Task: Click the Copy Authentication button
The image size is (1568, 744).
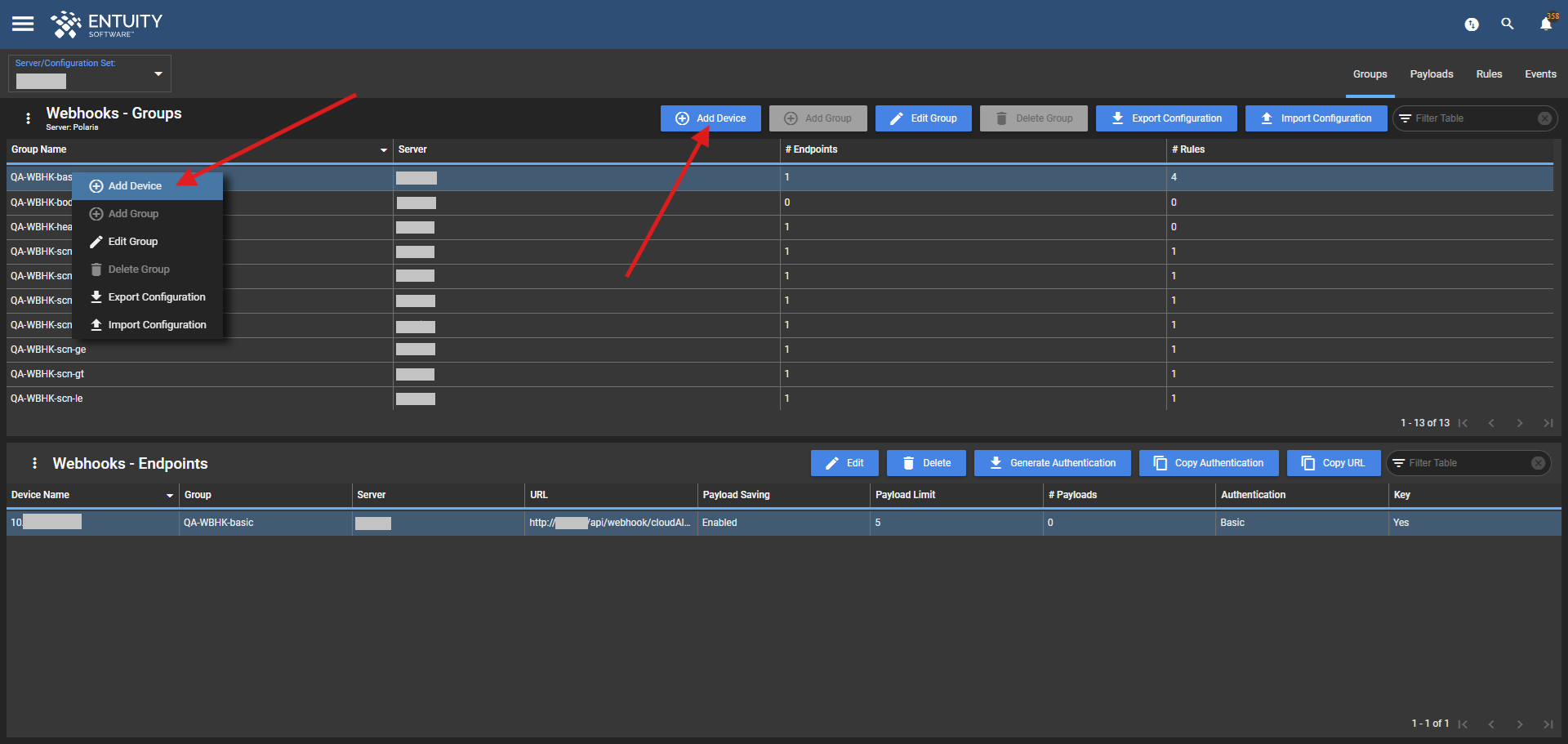Action: pos(1209,463)
